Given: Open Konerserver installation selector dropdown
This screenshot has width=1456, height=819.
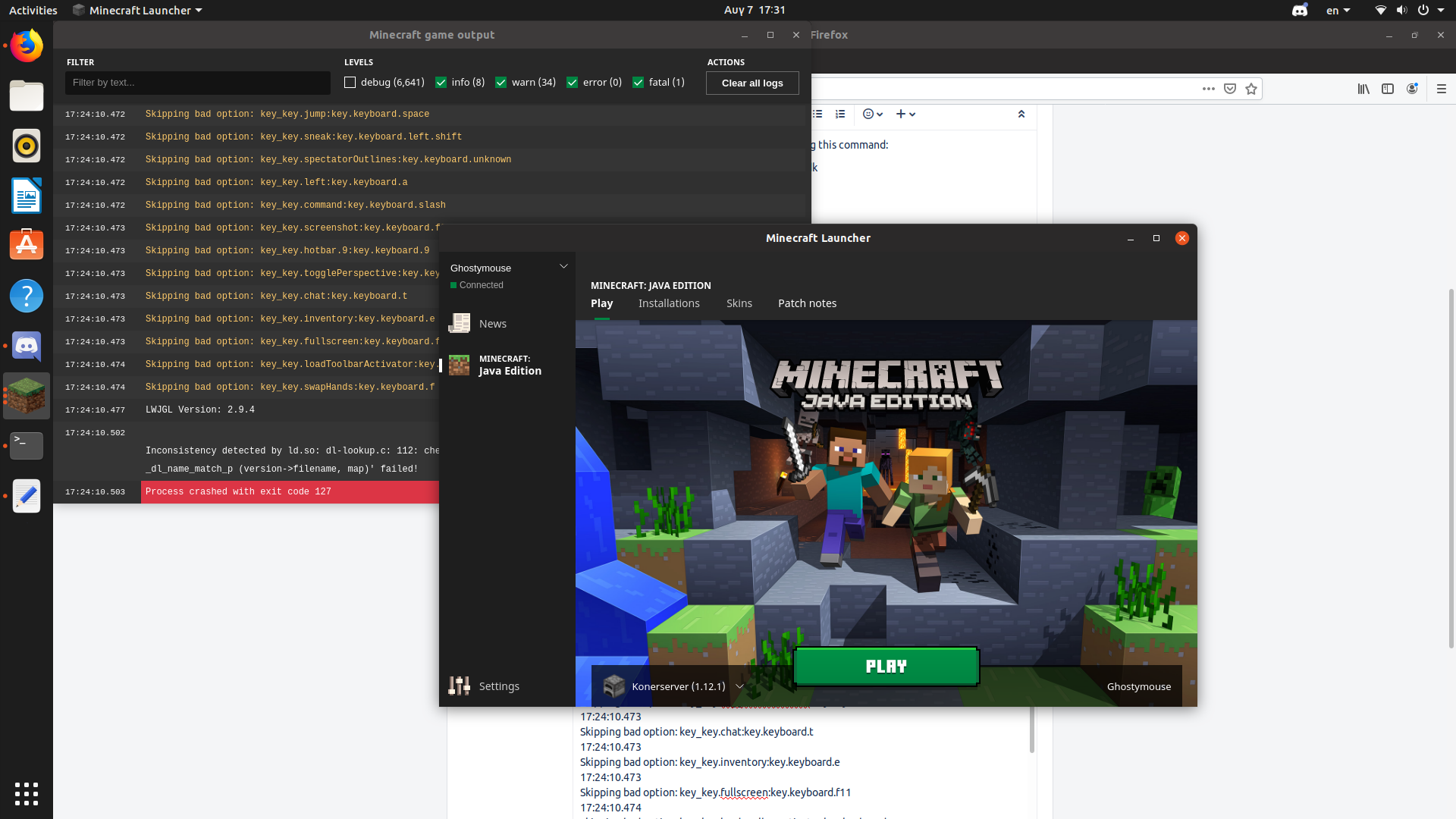Looking at the screenshot, I should click(x=739, y=686).
